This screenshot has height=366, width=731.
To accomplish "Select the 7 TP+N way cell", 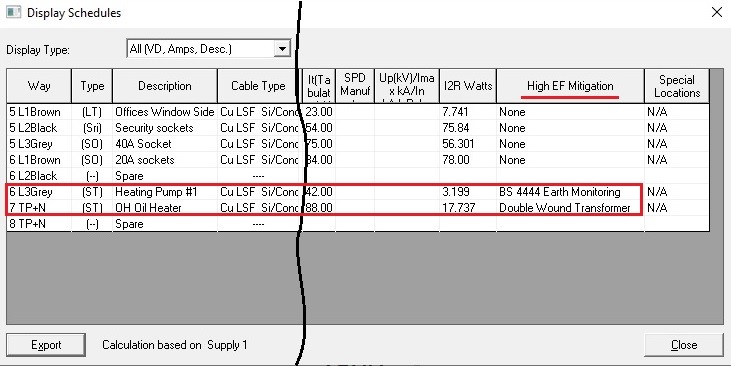I will 39,208.
